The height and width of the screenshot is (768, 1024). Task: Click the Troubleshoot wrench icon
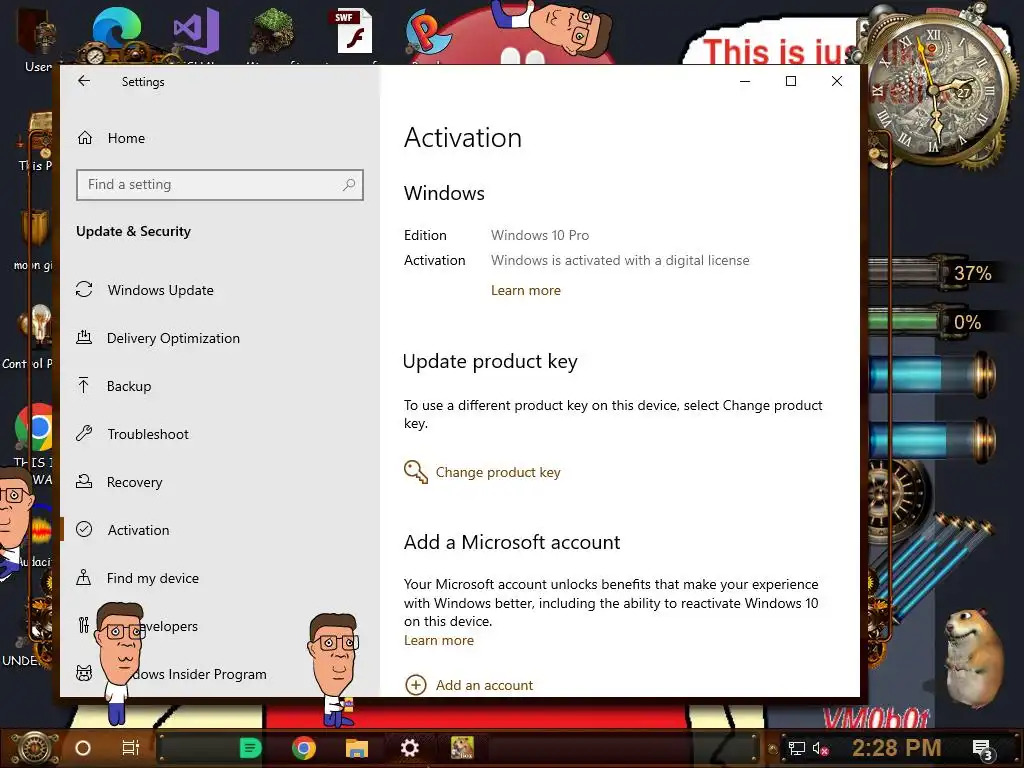[x=84, y=433]
